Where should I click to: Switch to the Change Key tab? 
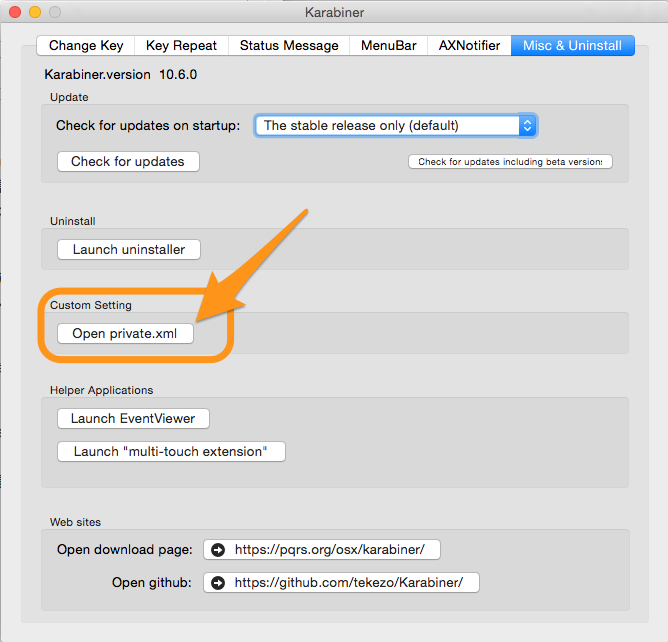(86, 46)
